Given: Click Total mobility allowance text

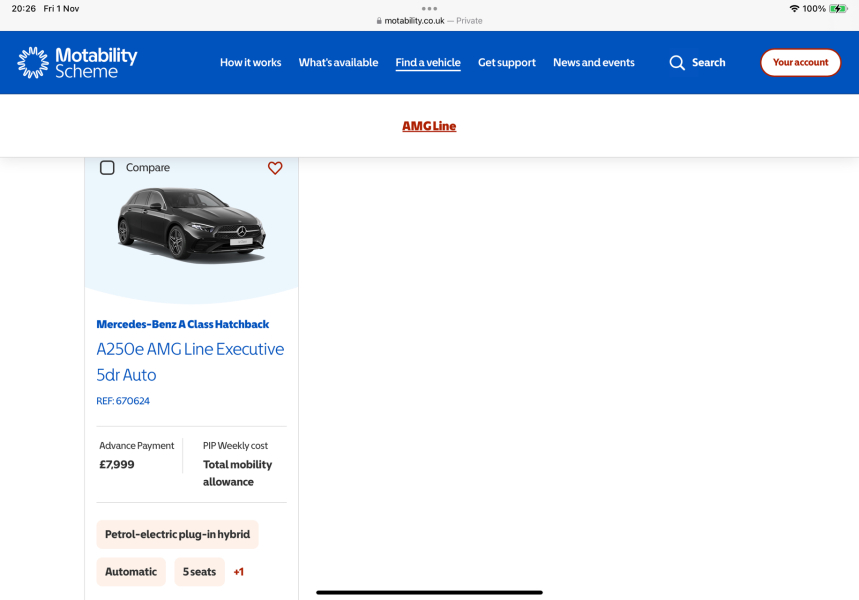Looking at the screenshot, I should 237,473.
